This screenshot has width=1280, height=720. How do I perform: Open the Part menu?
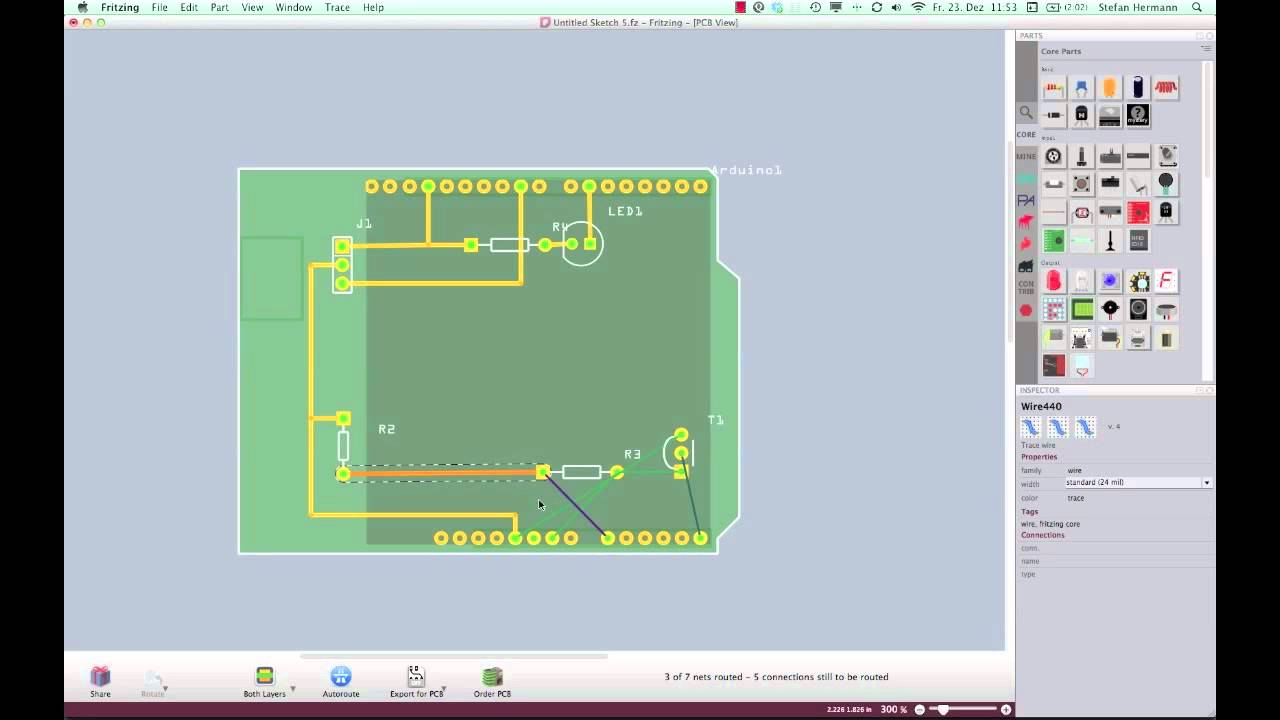219,7
